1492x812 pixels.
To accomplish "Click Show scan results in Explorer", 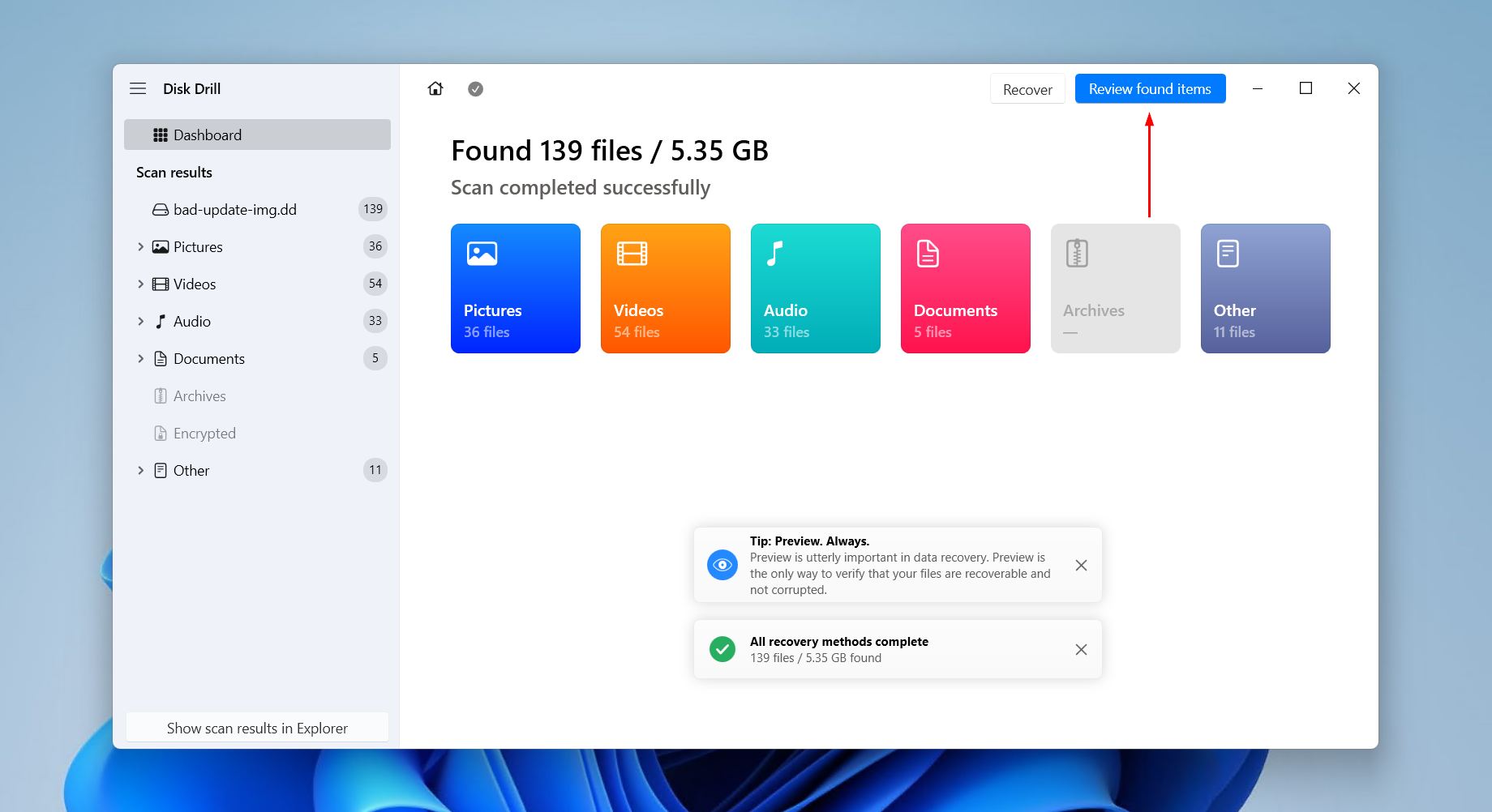I will [257, 728].
